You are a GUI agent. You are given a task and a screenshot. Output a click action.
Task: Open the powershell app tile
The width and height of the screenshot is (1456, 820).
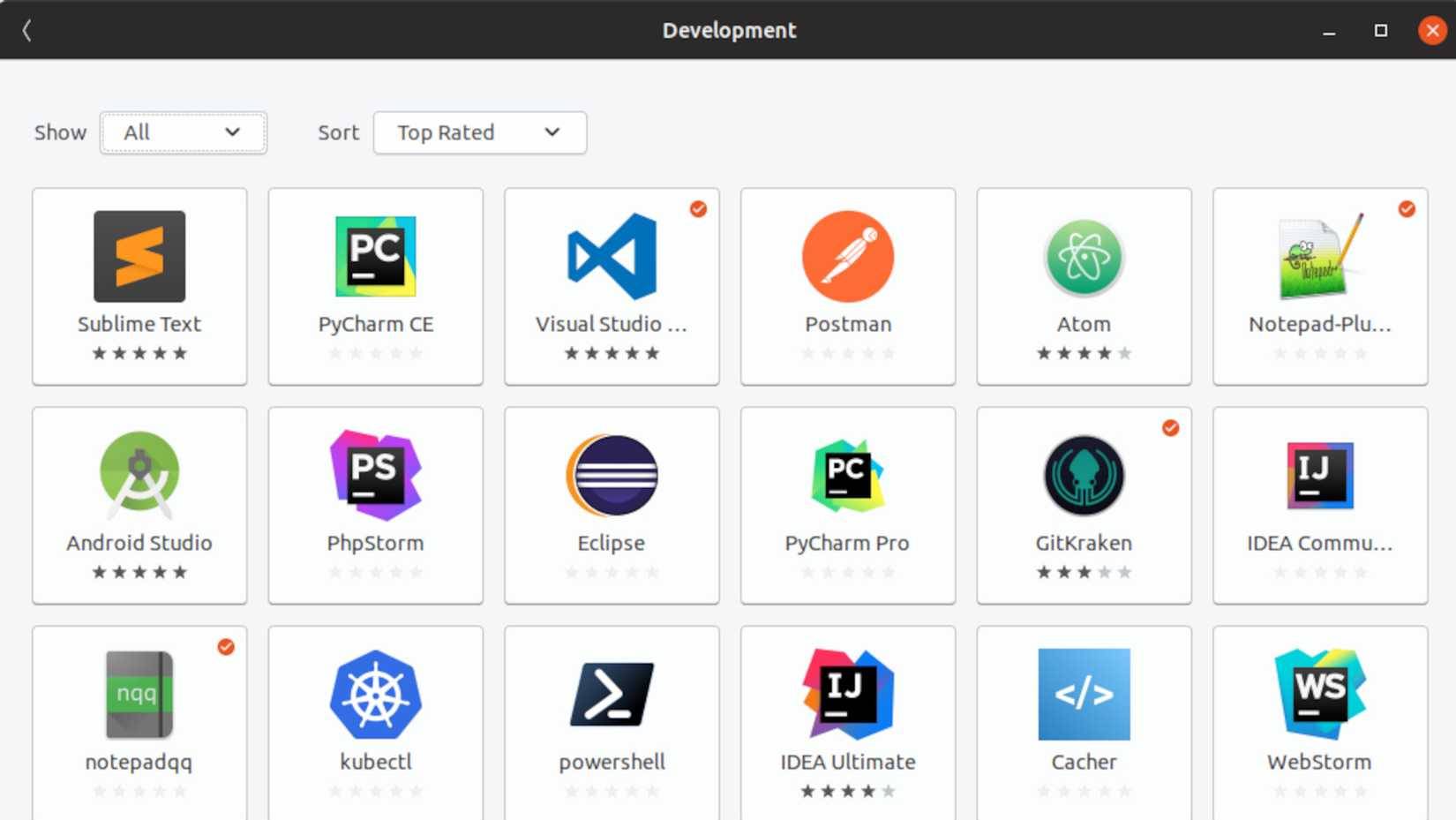612,695
